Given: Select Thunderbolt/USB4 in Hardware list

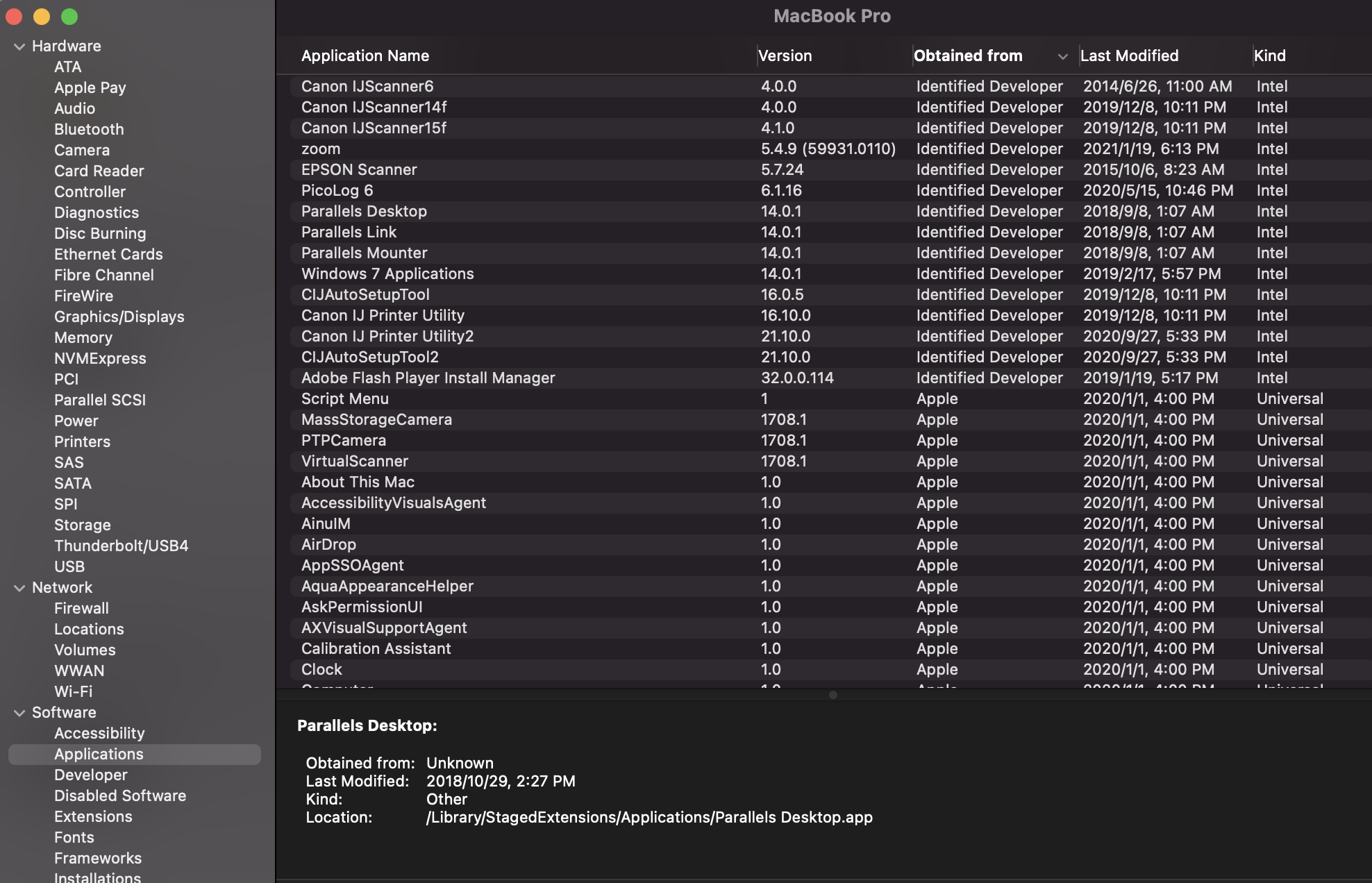Looking at the screenshot, I should click(121, 546).
